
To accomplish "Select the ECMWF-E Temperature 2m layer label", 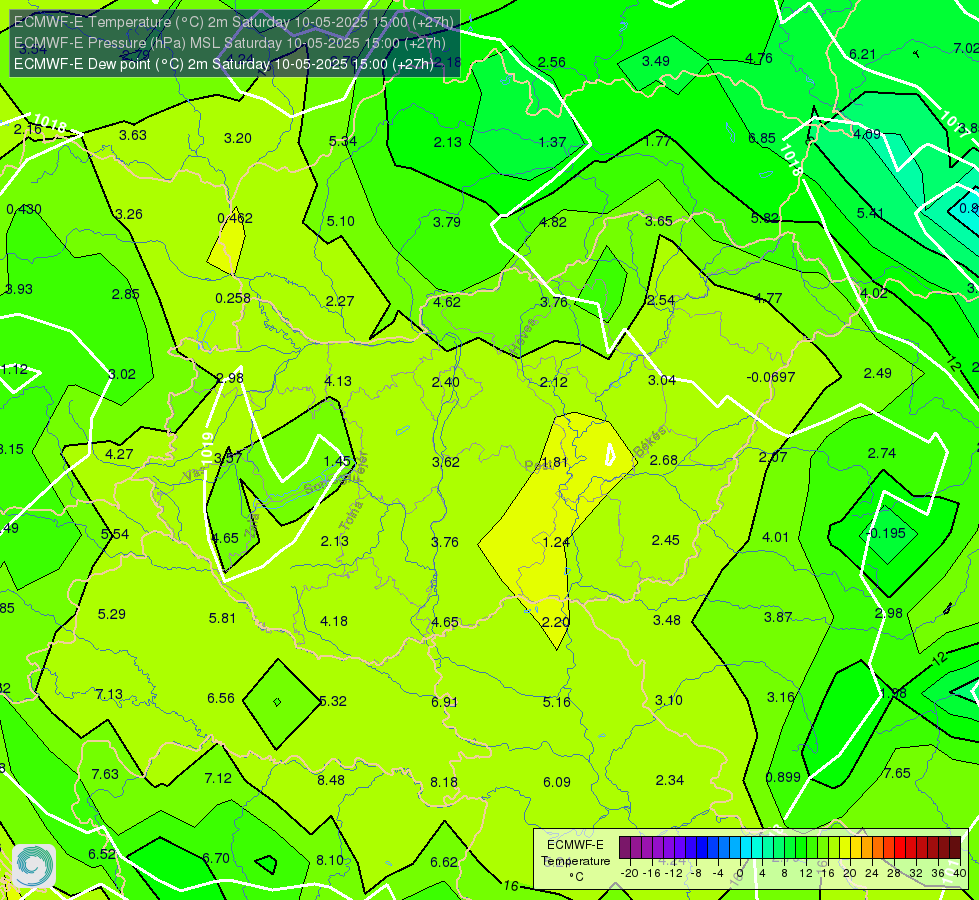I will [234, 22].
